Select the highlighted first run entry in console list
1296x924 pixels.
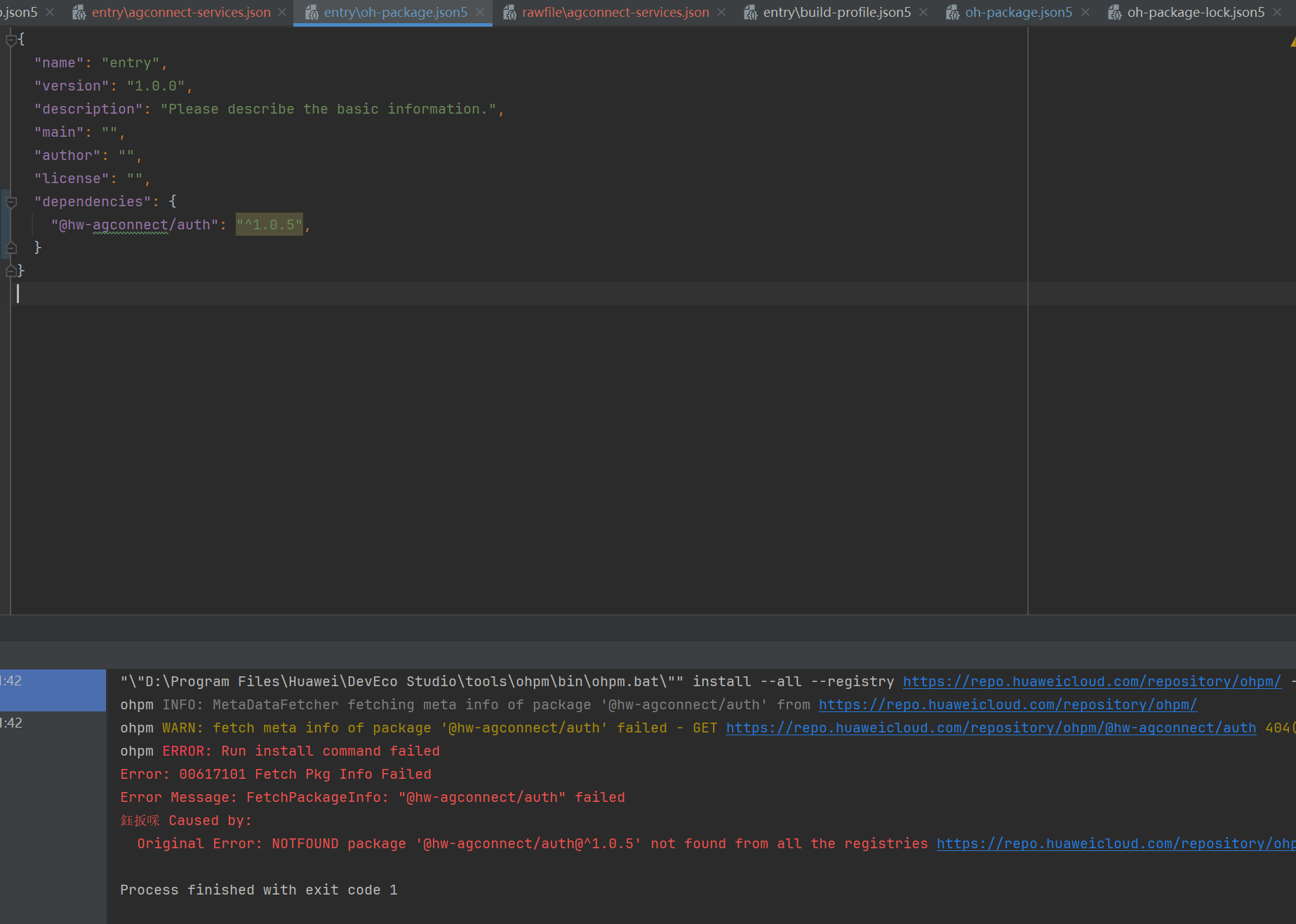[x=53, y=689]
